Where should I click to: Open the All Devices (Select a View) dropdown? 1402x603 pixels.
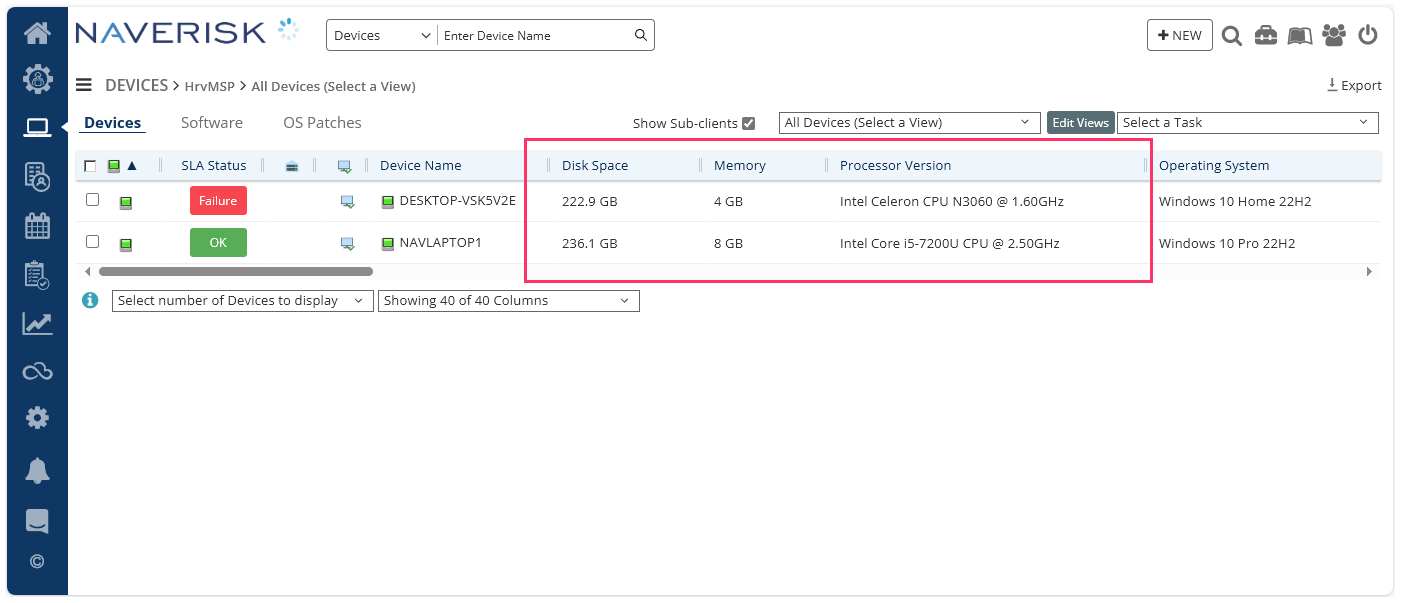click(910, 123)
